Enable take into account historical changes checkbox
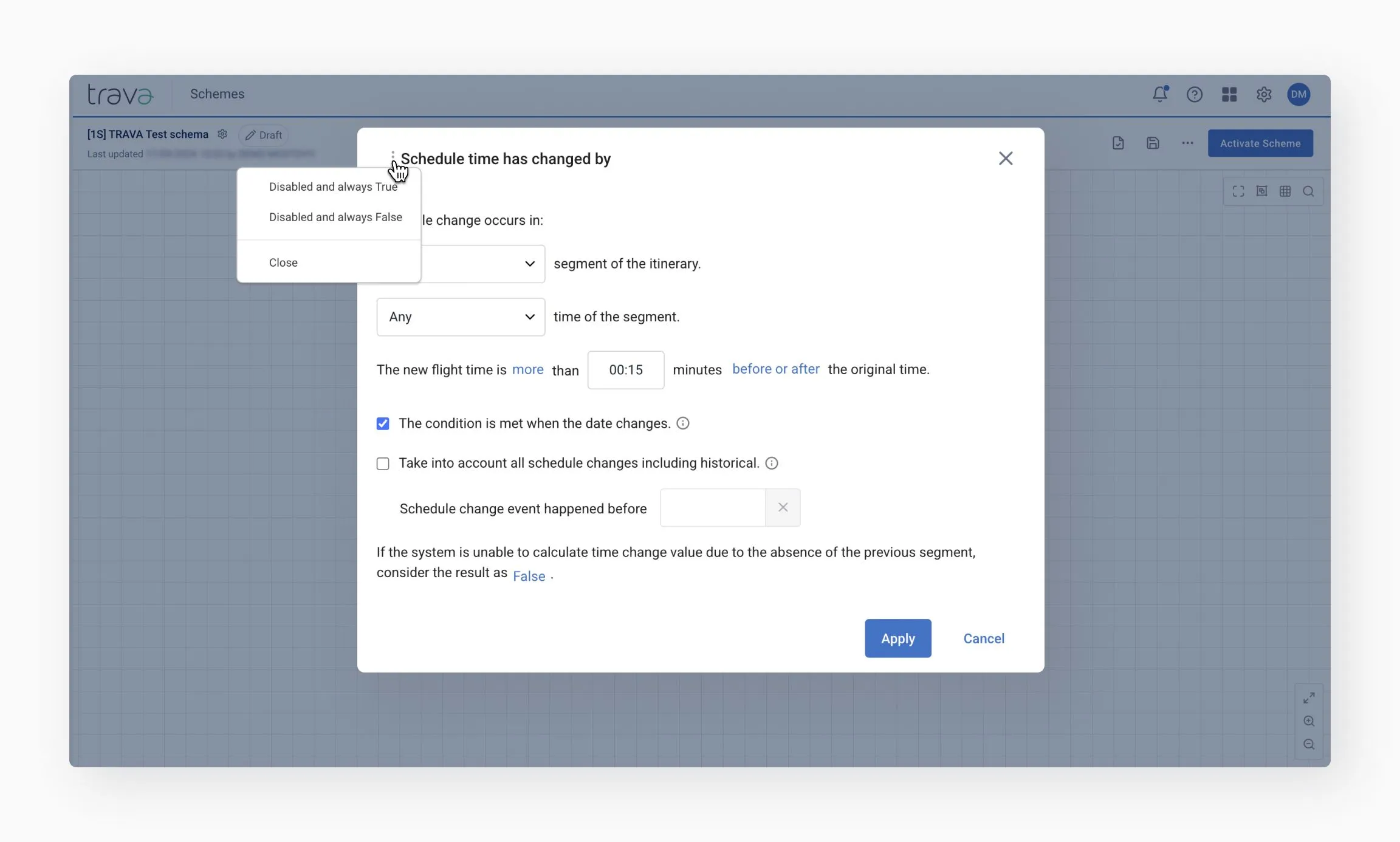Screen dimensions: 1400x842 click(383, 464)
